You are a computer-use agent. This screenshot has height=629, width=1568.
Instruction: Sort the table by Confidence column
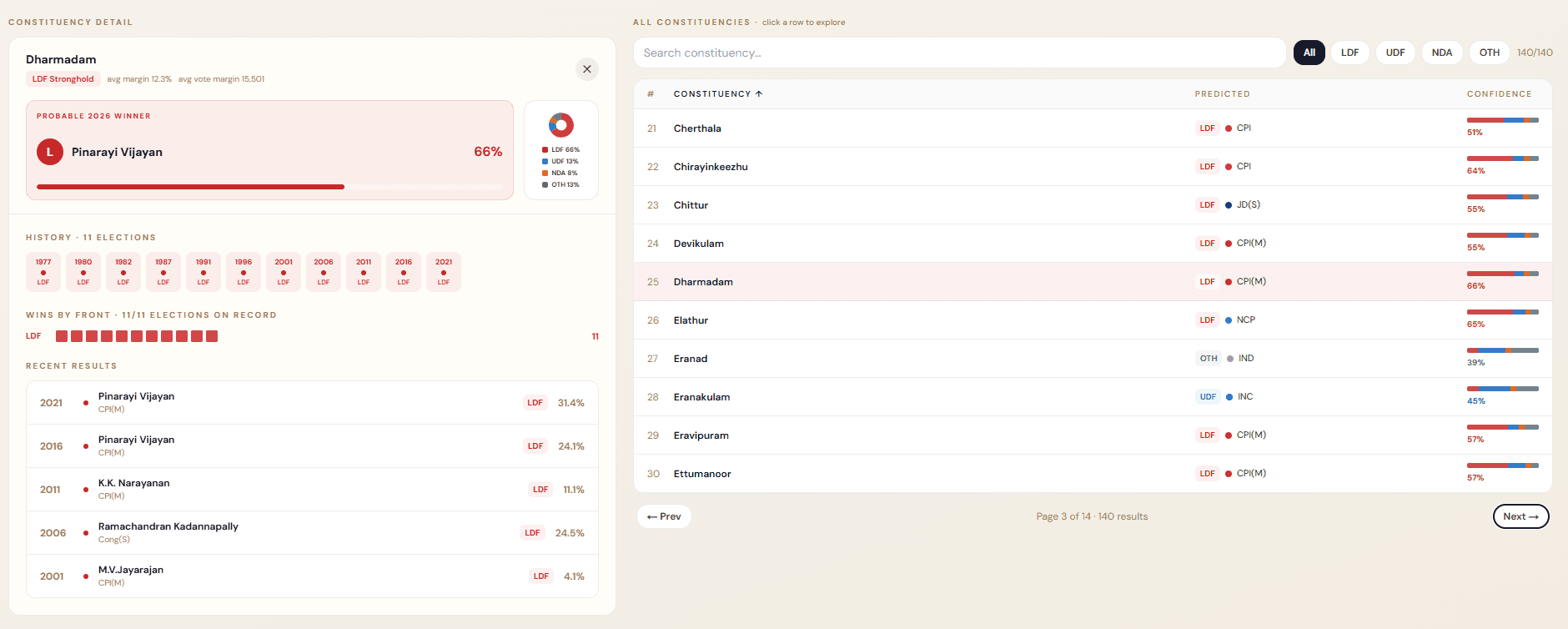pyautogui.click(x=1499, y=94)
